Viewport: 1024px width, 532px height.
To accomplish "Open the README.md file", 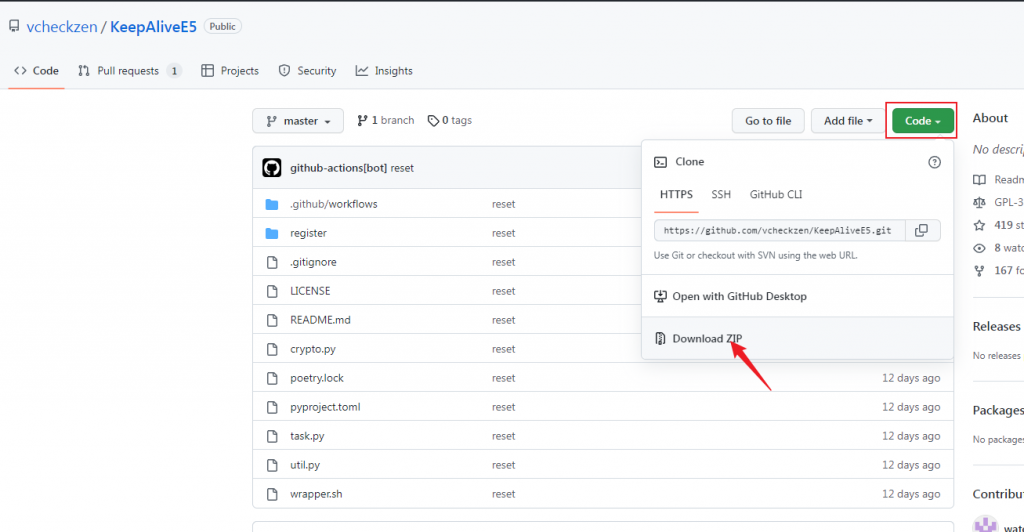I will [x=320, y=320].
